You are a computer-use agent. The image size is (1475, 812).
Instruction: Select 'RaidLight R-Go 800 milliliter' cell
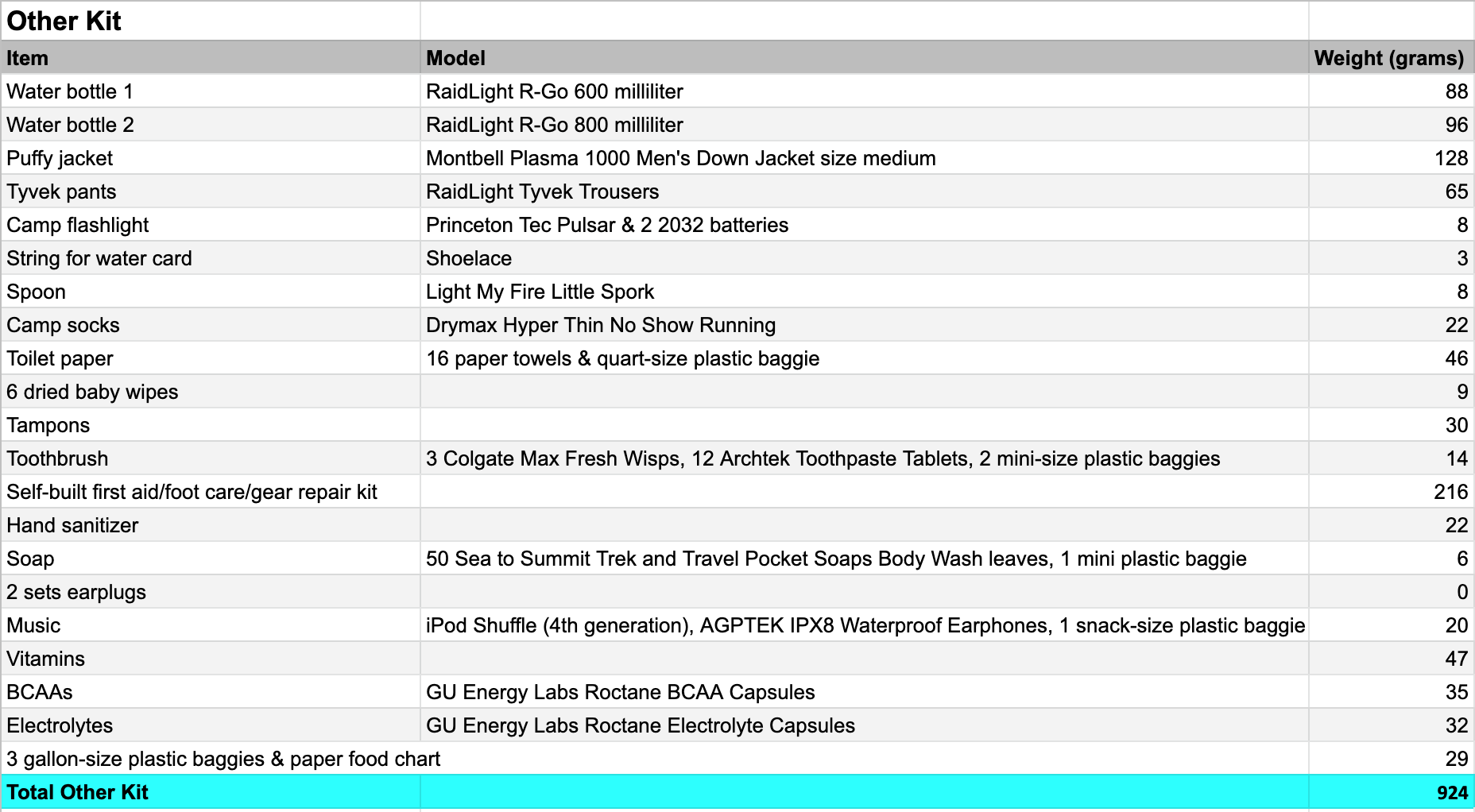tap(864, 125)
